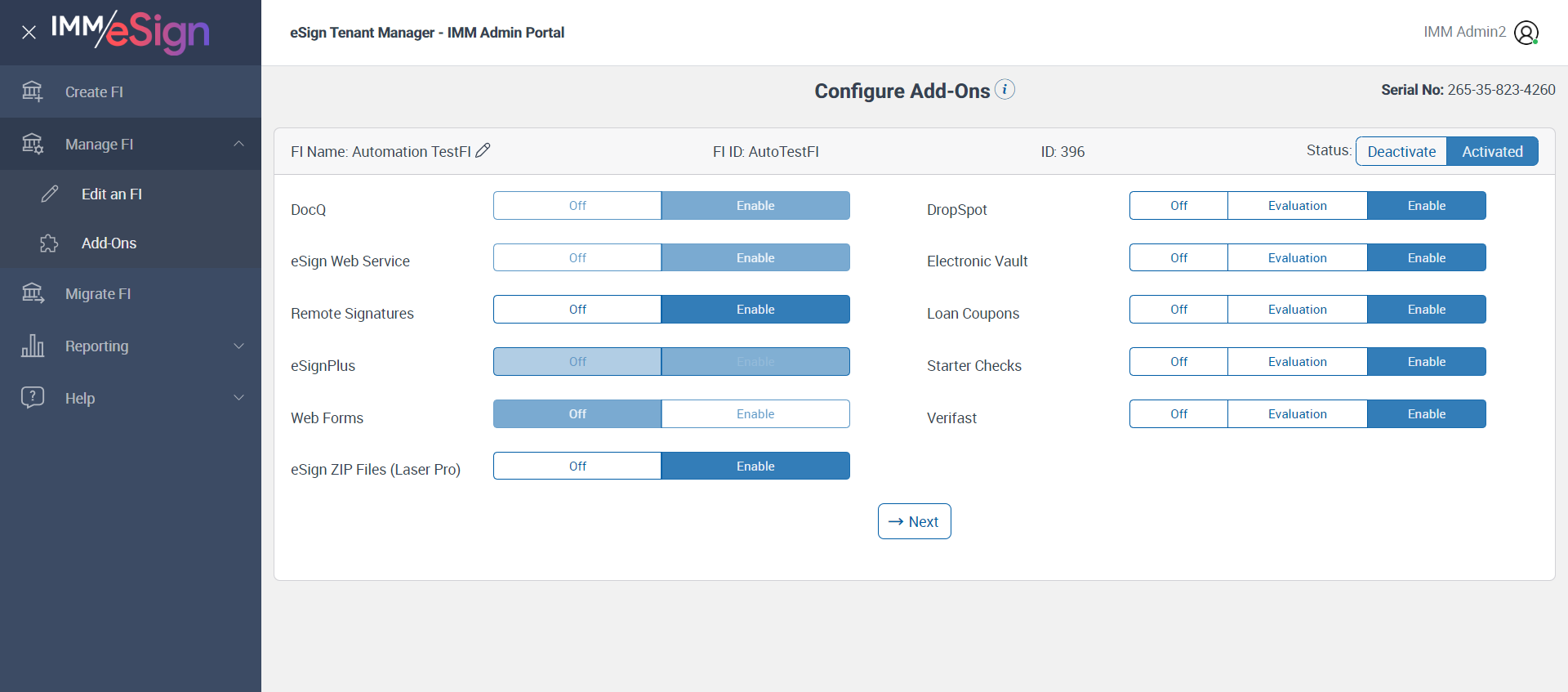Set DropSpot to Evaluation

[x=1297, y=206]
